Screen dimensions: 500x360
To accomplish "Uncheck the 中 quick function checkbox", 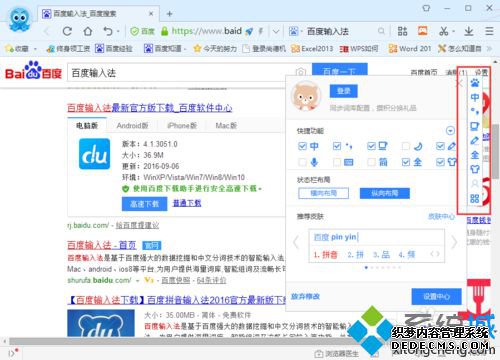I will 302,146.
